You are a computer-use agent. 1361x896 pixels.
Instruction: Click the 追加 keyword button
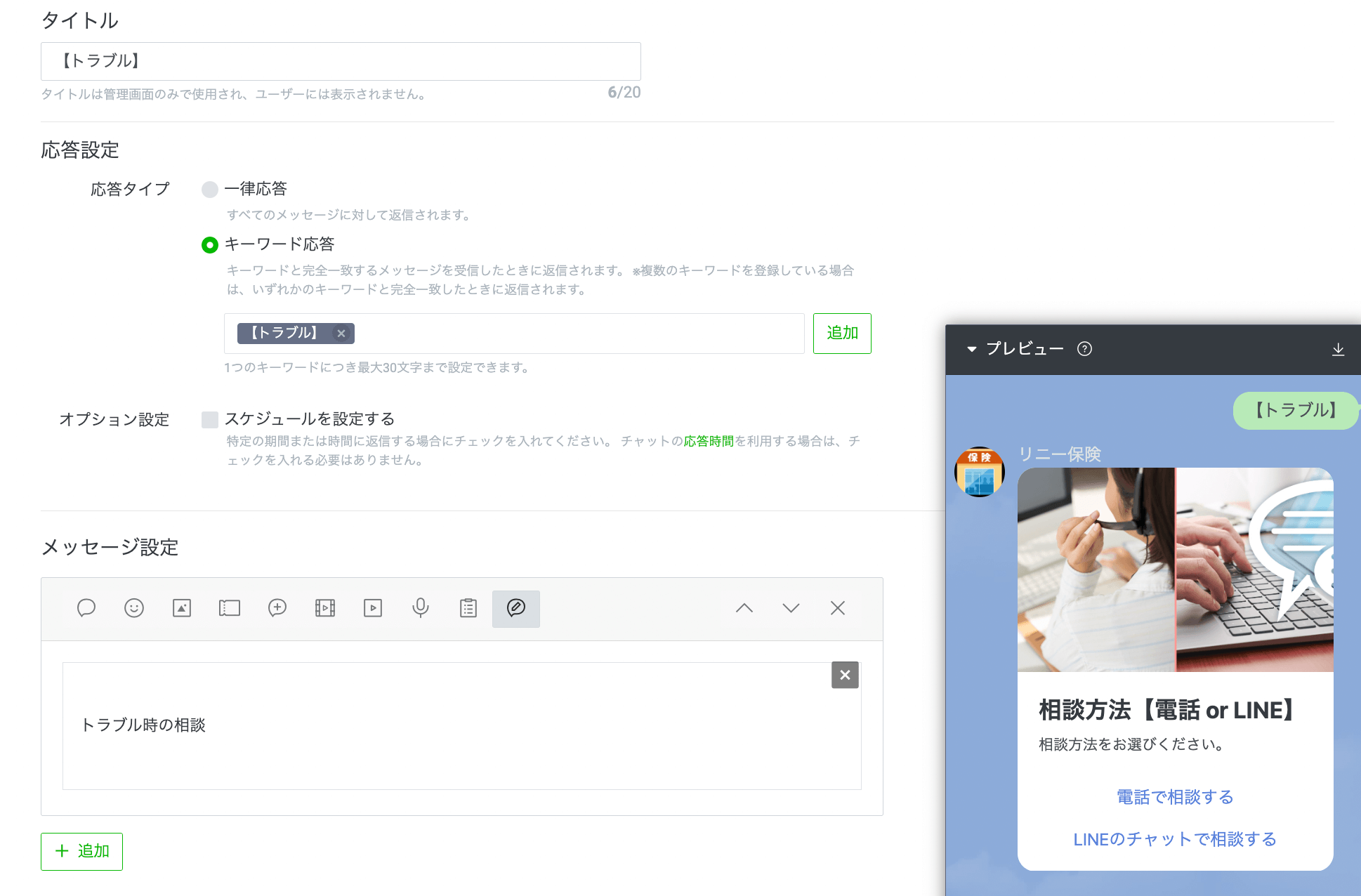pos(842,334)
